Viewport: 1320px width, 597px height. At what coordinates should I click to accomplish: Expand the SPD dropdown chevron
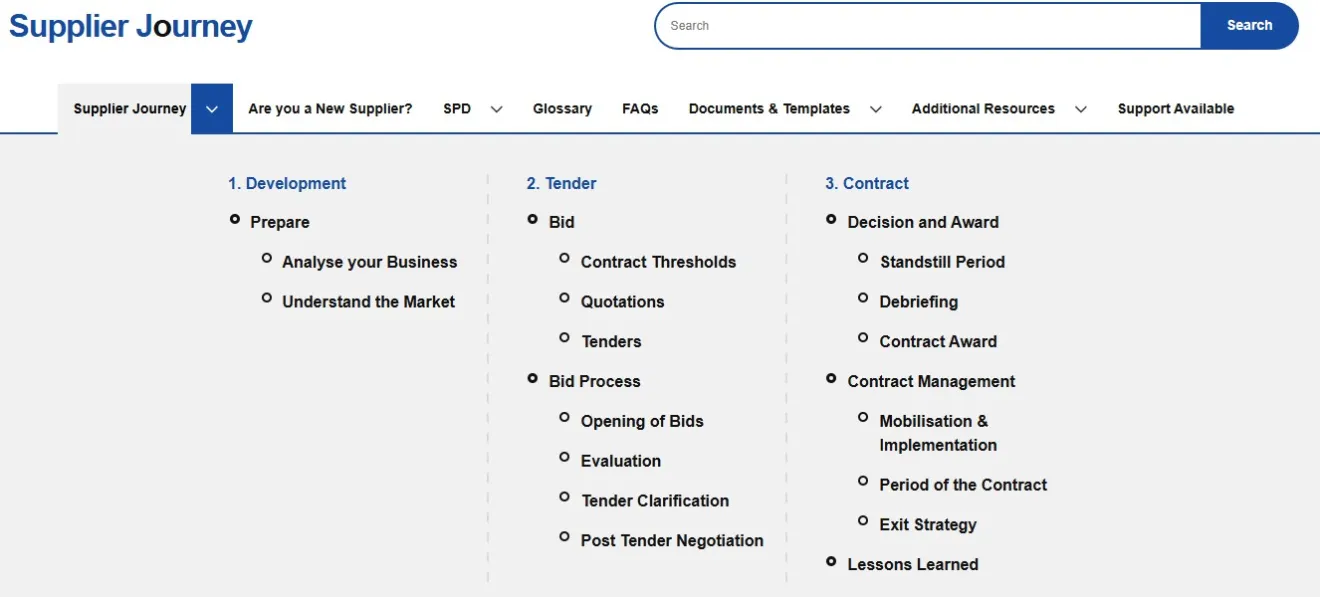[x=498, y=108]
